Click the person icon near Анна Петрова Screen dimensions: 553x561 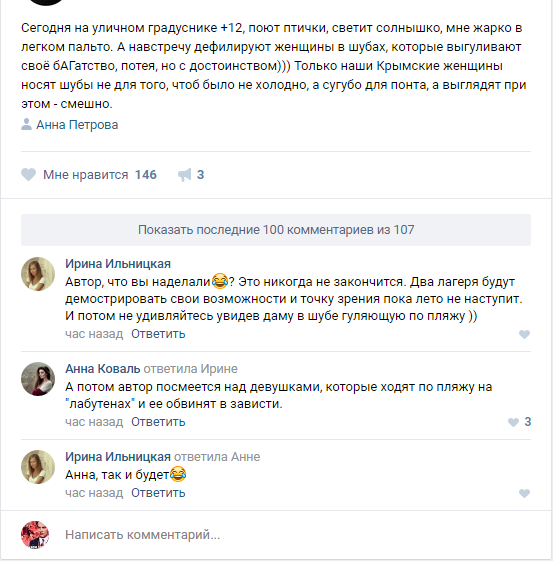[x=26, y=125]
